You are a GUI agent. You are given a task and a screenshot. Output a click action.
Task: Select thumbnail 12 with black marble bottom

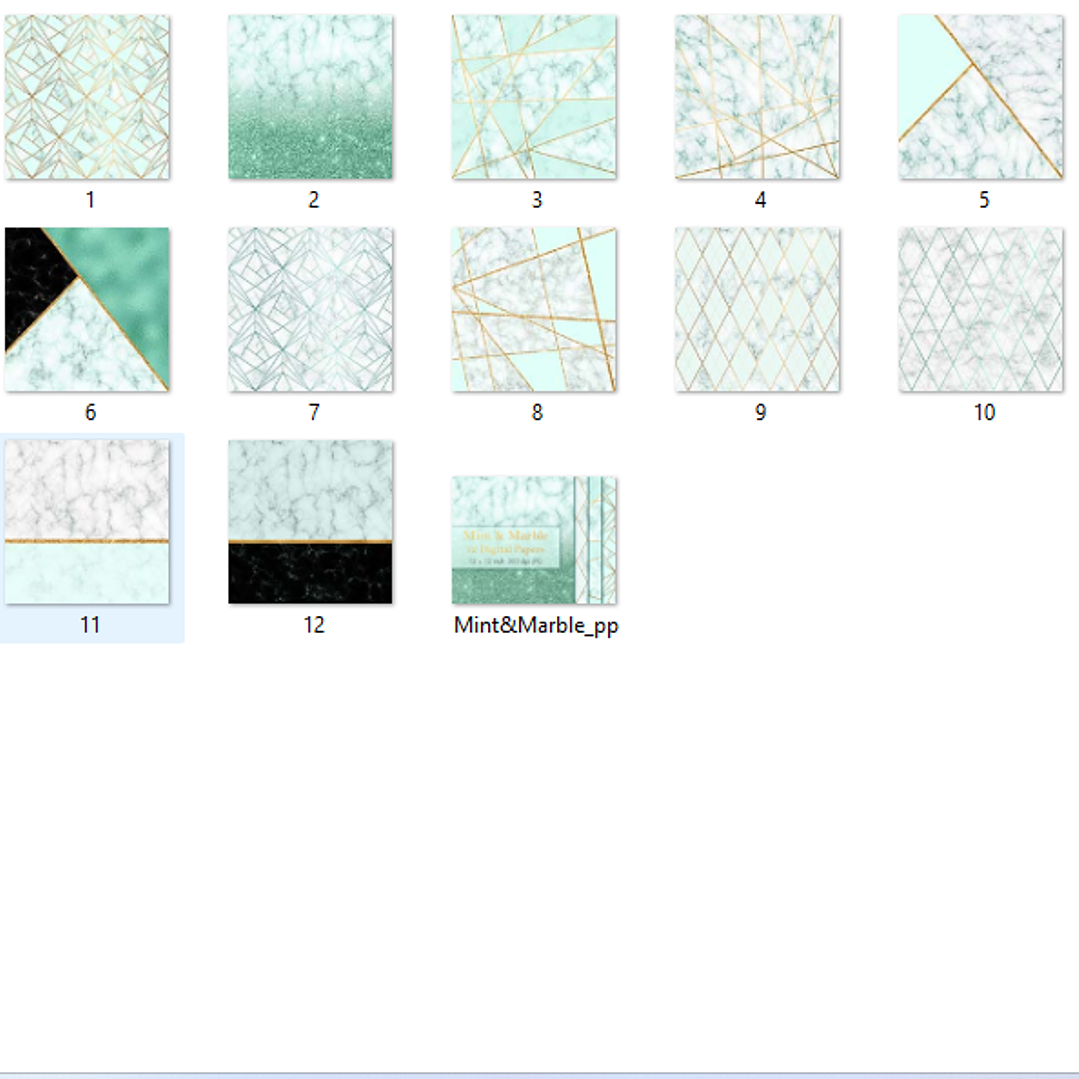tap(310, 522)
